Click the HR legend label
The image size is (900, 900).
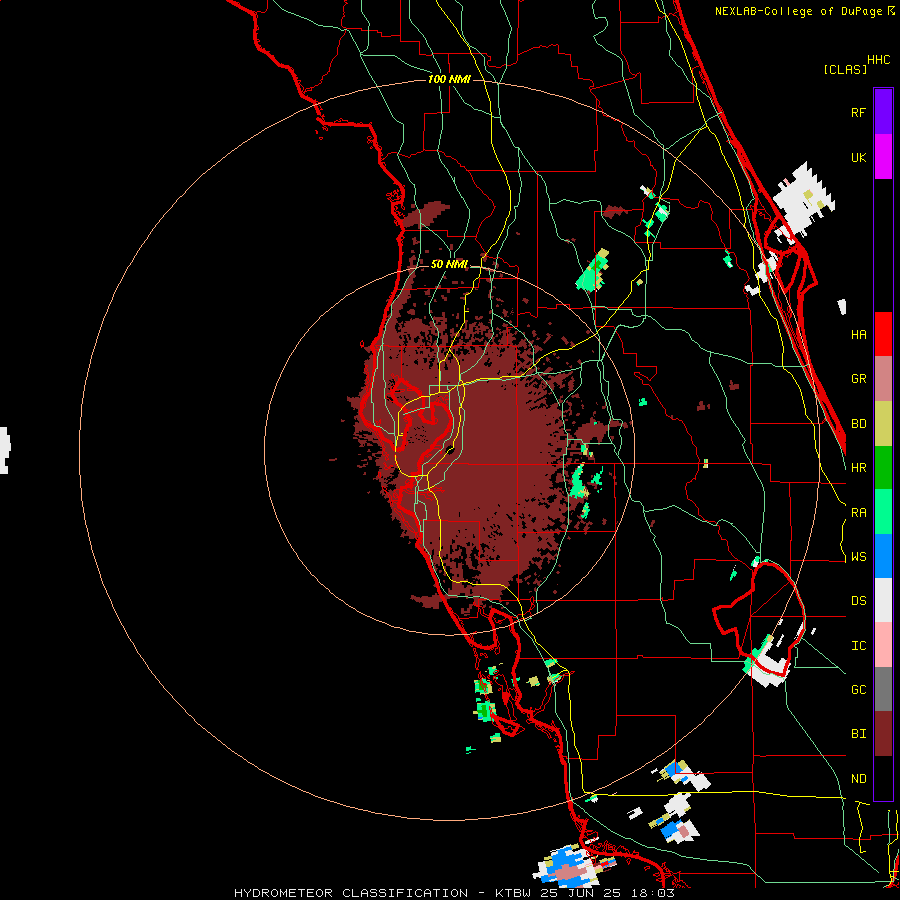tap(858, 468)
